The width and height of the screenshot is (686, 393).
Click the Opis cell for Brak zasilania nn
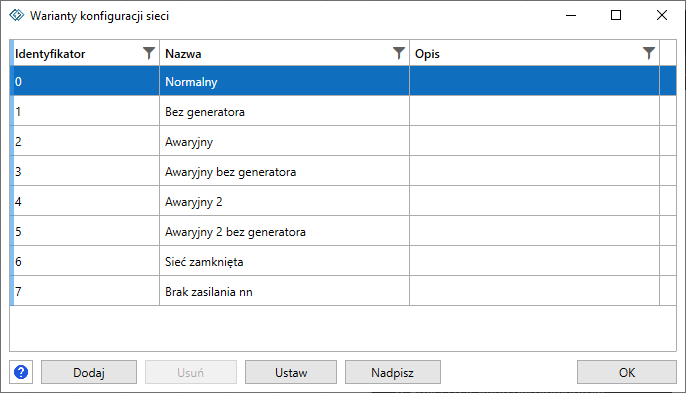pyautogui.click(x=534, y=291)
